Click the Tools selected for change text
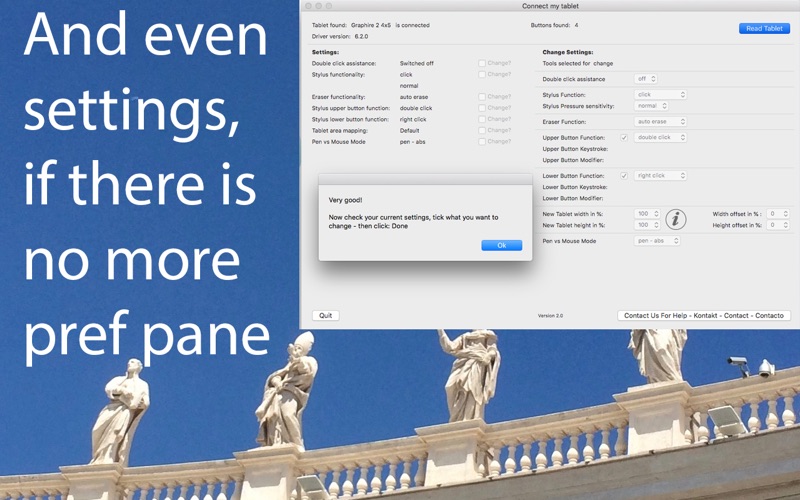This screenshot has height=500, width=800. coord(578,64)
